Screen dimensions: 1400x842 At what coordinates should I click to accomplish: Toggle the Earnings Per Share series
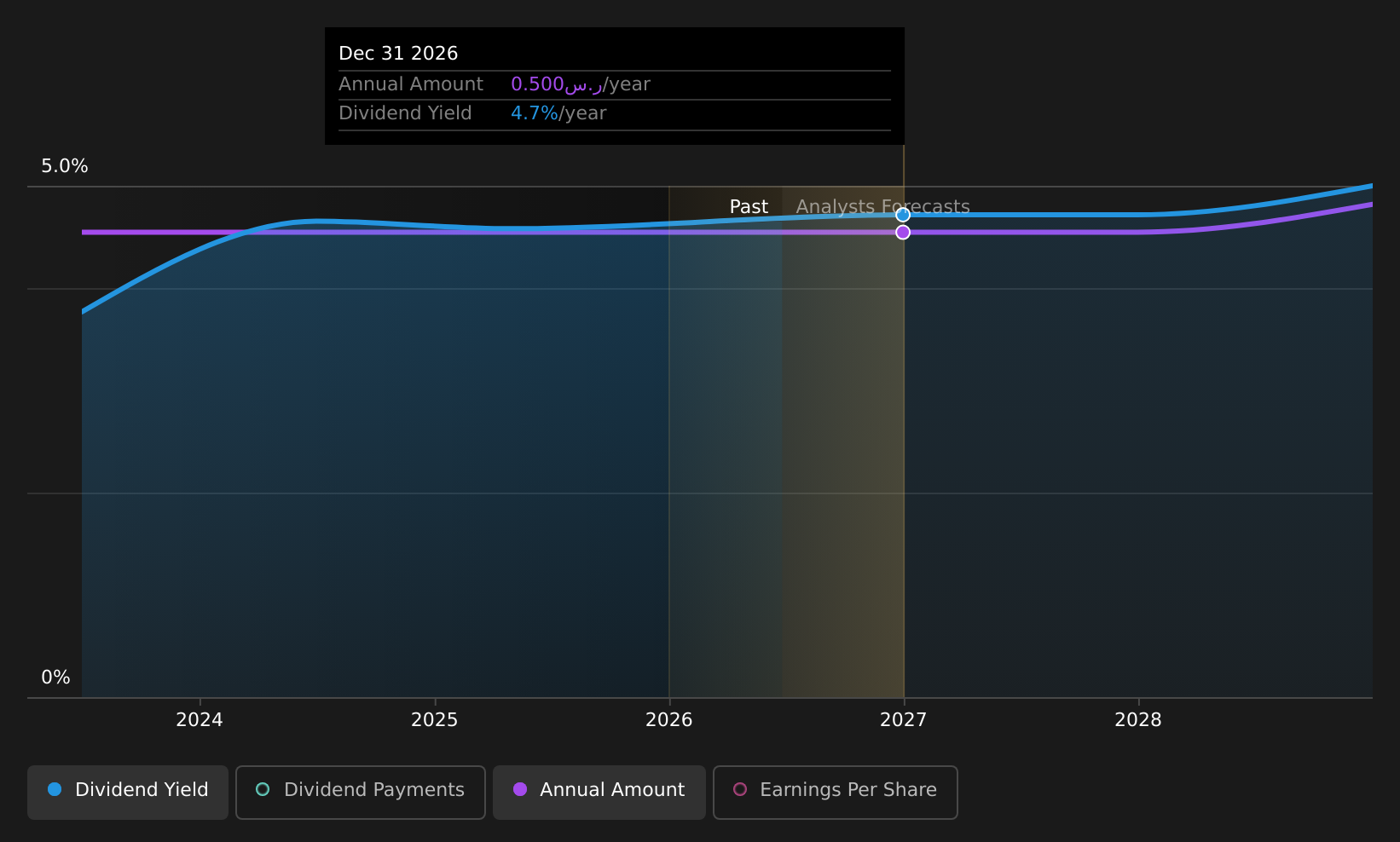[x=836, y=793]
